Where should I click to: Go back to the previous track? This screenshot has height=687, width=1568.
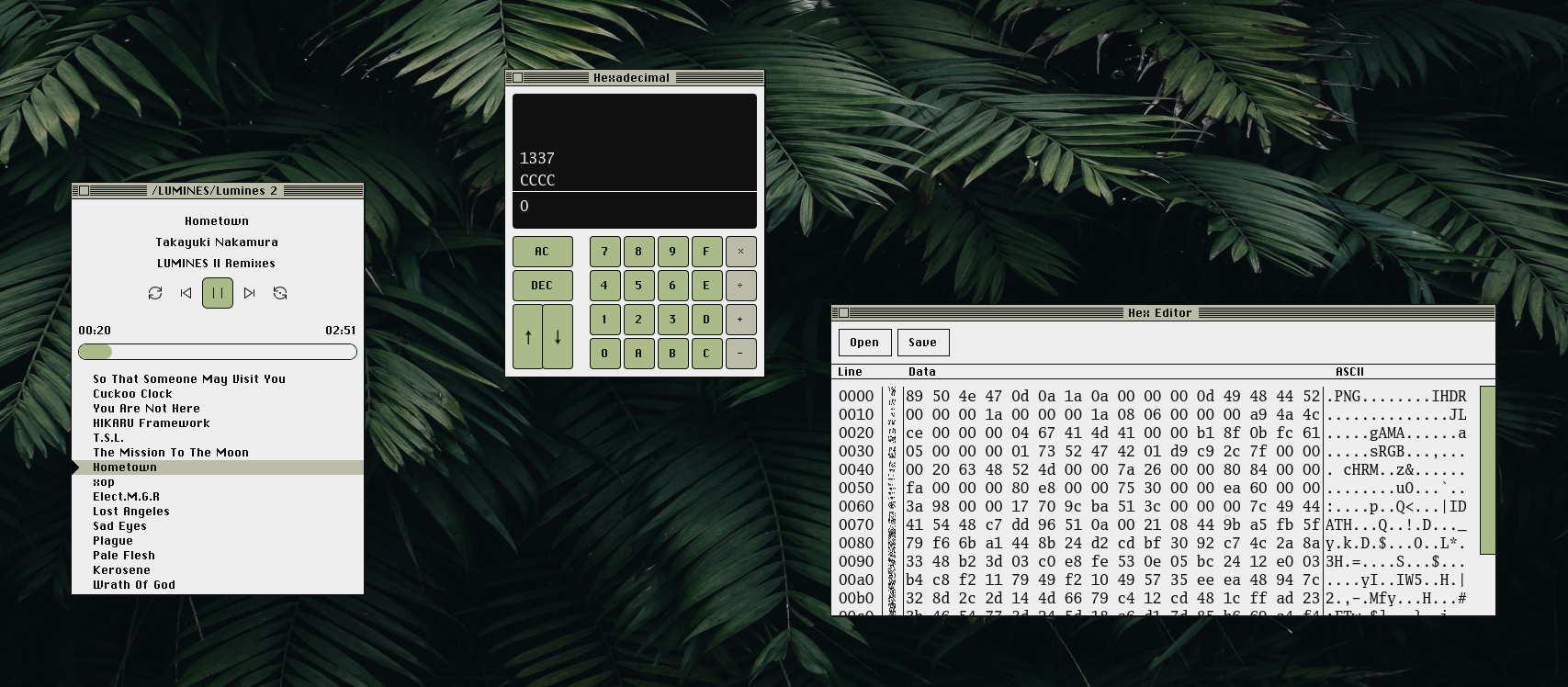(186, 293)
